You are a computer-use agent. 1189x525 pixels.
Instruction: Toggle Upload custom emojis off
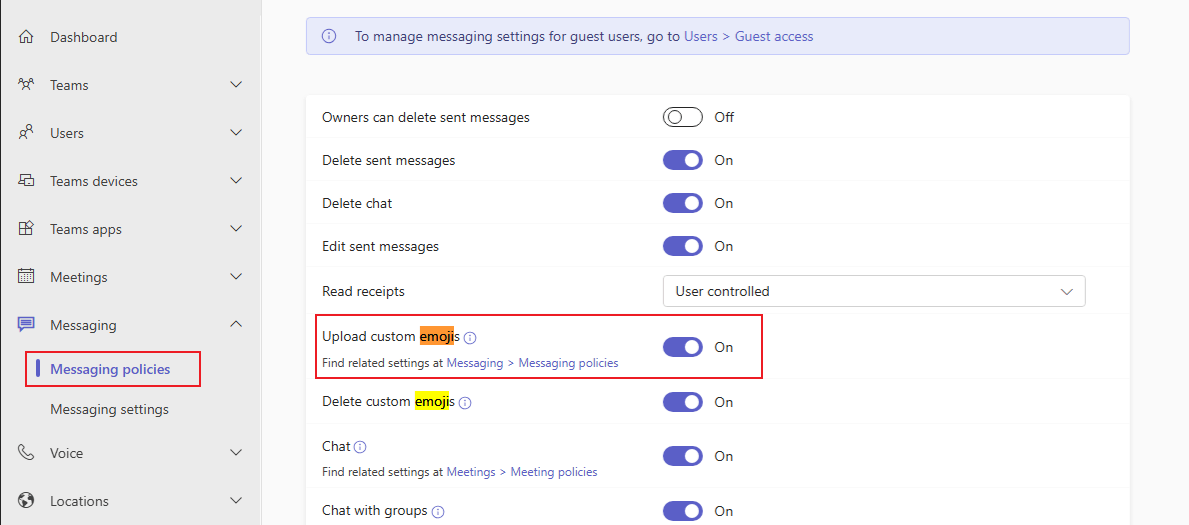pos(682,347)
